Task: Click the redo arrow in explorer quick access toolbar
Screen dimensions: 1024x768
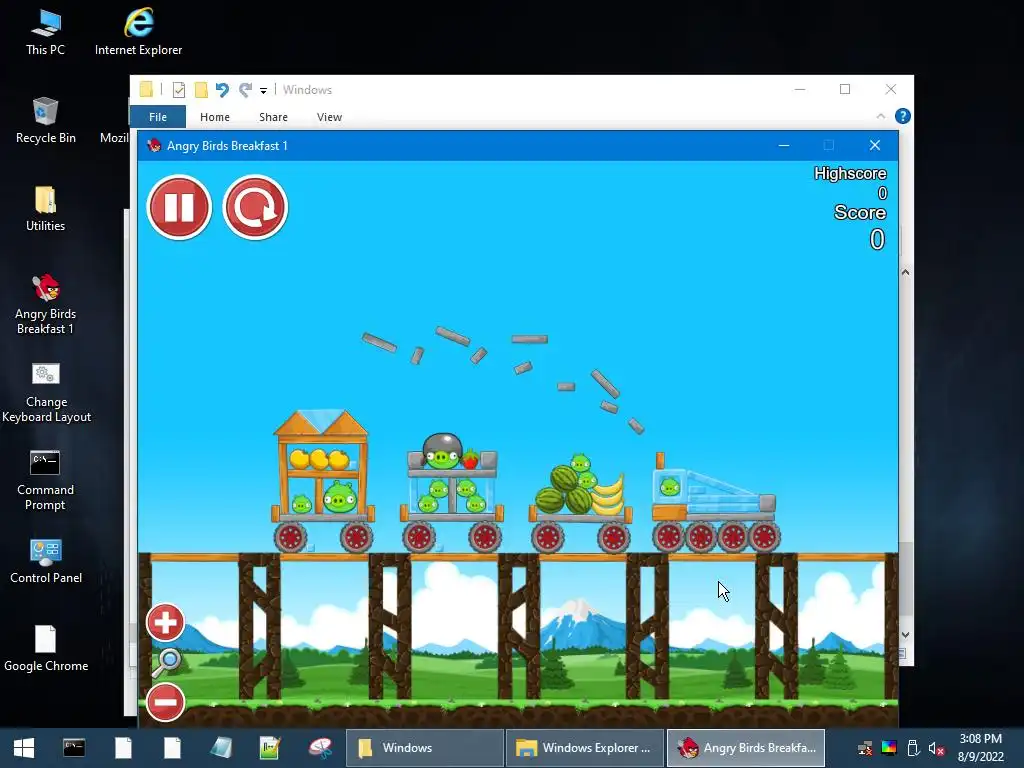Action: tap(246, 89)
